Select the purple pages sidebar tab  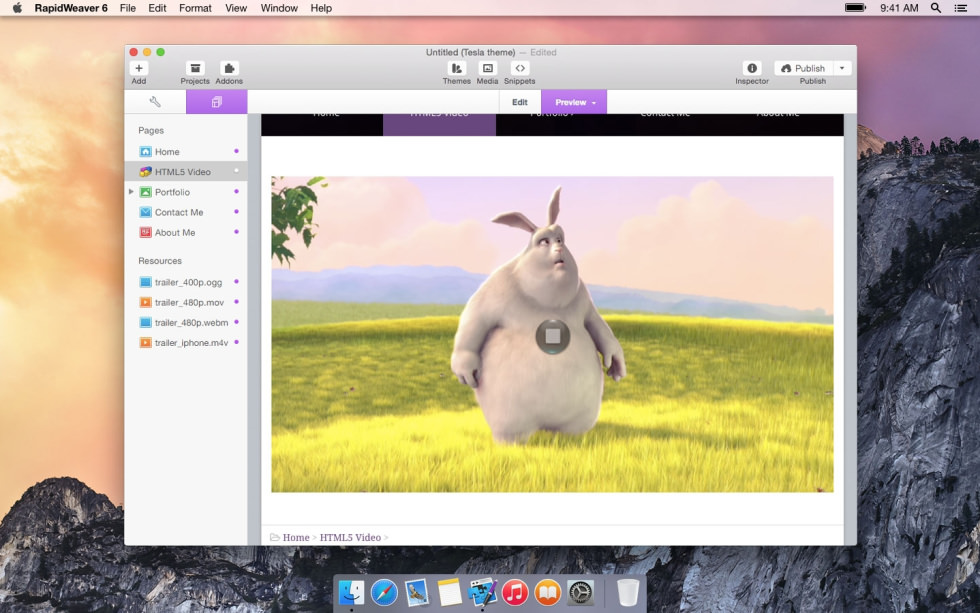[x=216, y=102]
